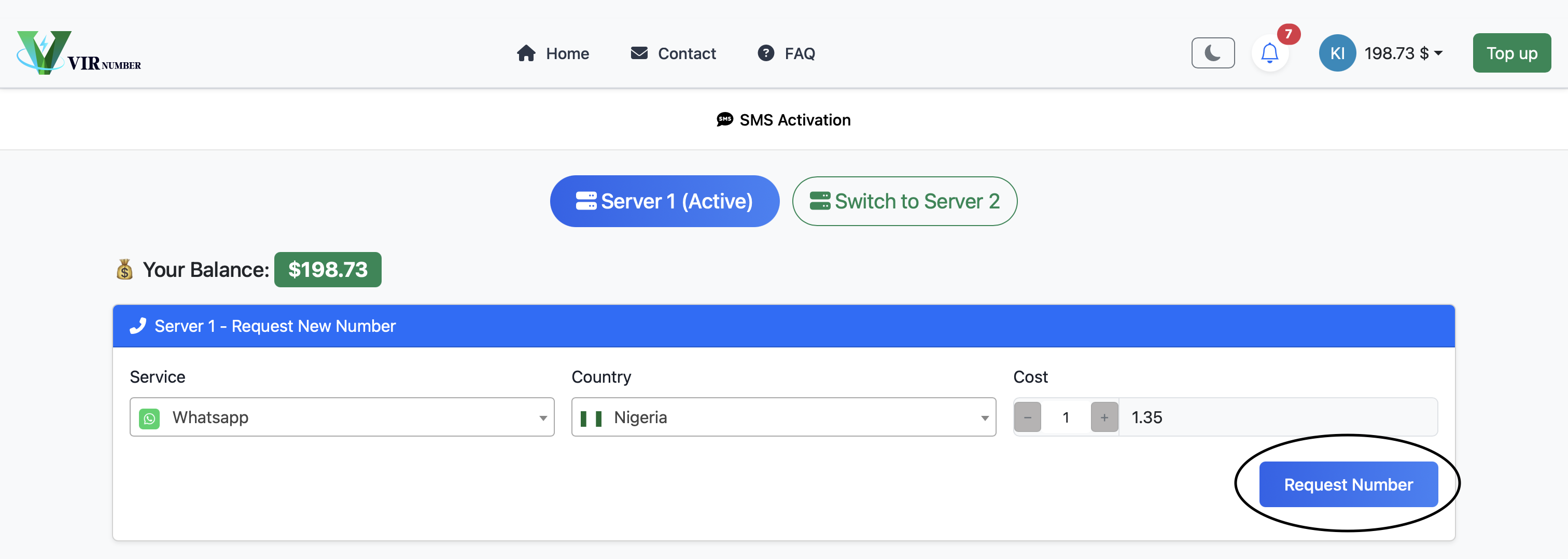
Task: Decrease quantity with the minus button
Action: tap(1028, 418)
